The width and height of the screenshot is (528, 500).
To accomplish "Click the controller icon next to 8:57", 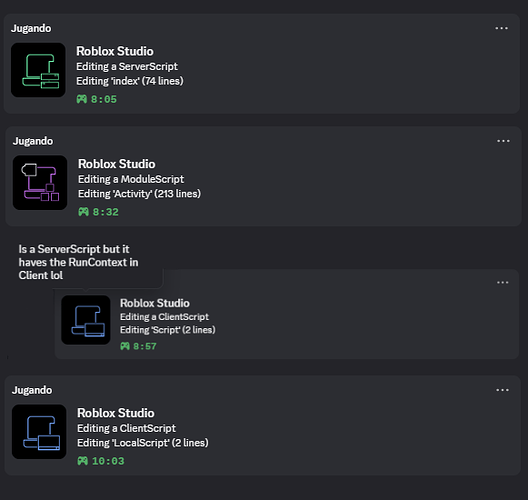I will click(125, 346).
